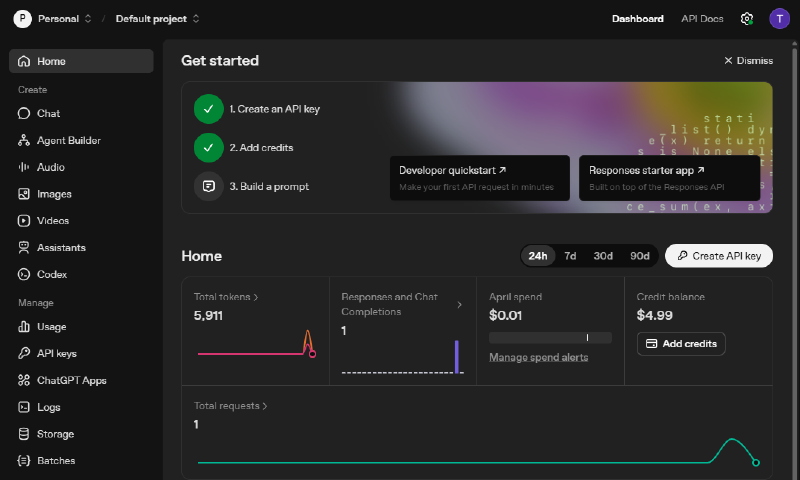800x480 pixels.
Task: Open Manage spend alerts link
Action: click(x=538, y=357)
